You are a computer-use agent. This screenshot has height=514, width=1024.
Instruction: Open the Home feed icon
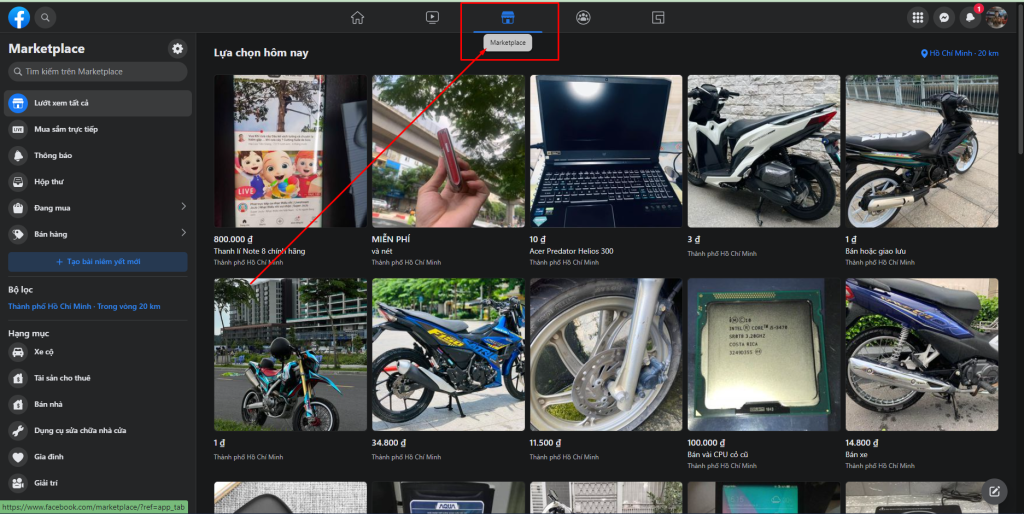pos(357,17)
